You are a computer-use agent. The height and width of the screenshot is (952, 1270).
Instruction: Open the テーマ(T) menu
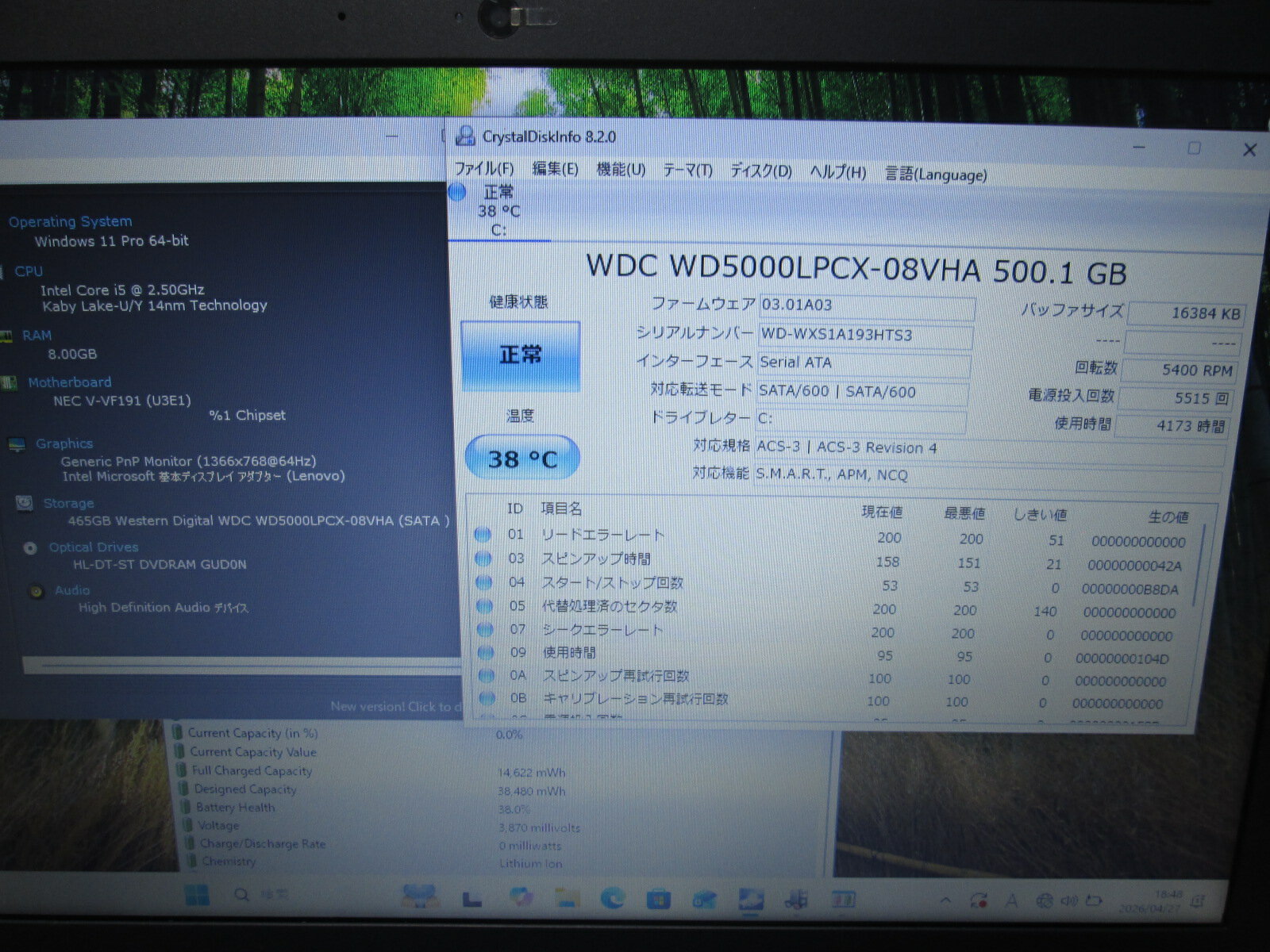(x=687, y=171)
